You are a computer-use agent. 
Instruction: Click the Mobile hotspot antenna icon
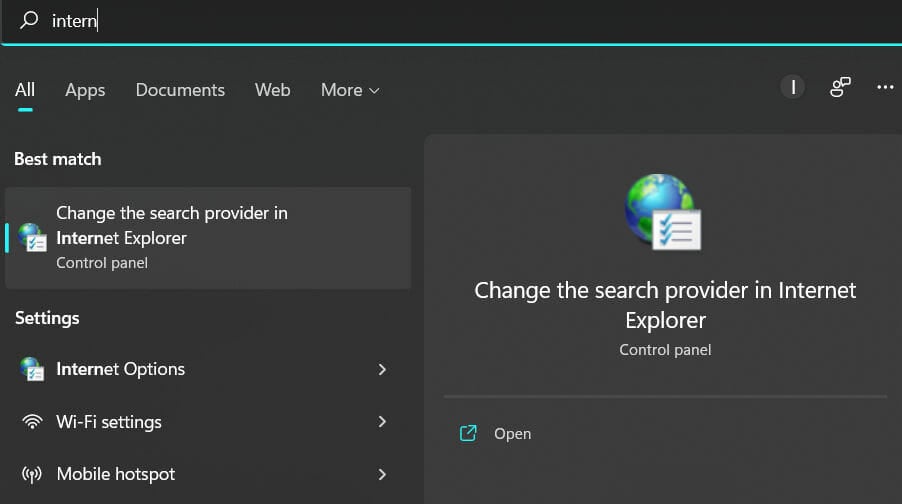coord(32,475)
